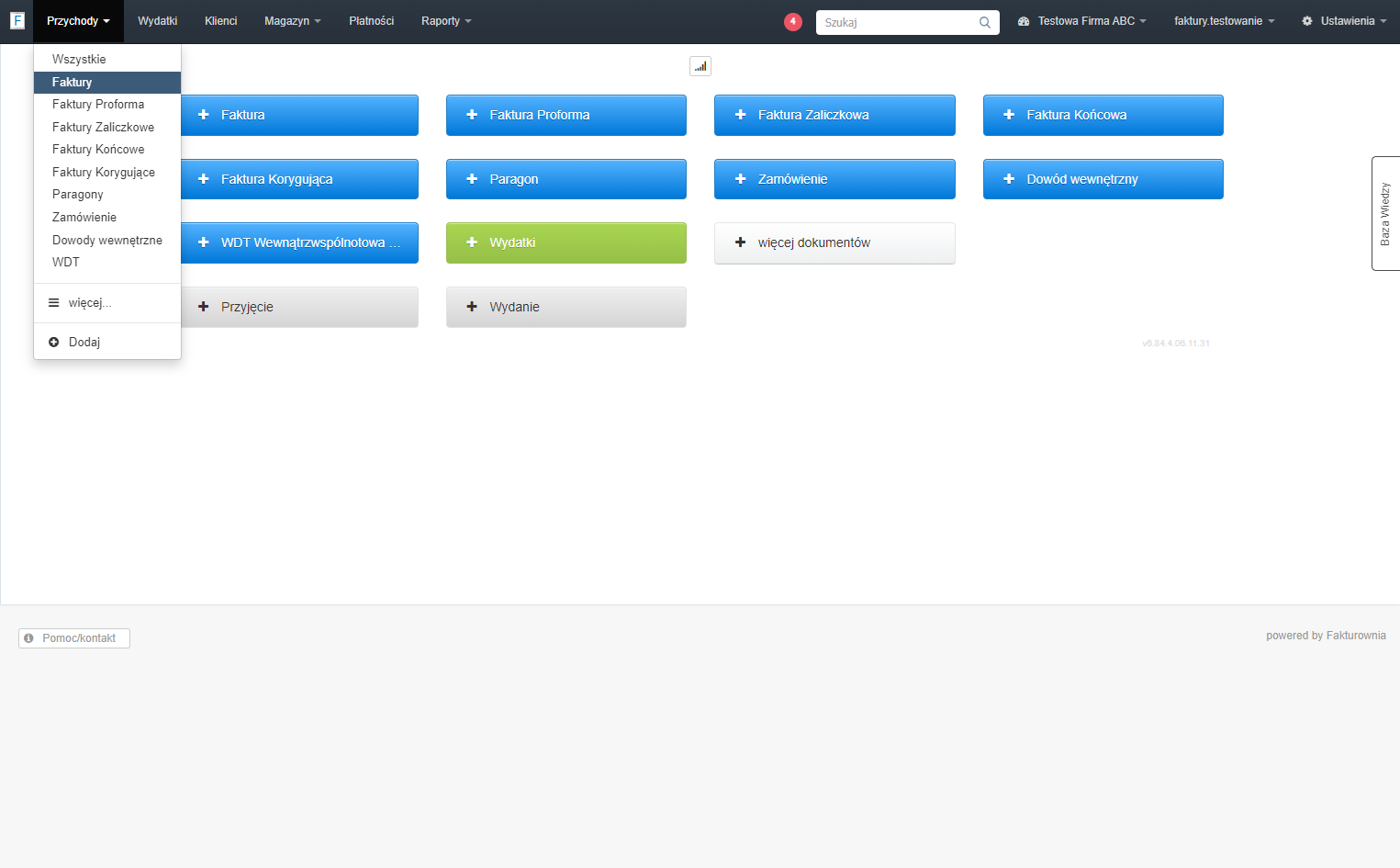Image resolution: width=1400 pixels, height=868 pixels.
Task: Open Faktury Korygujące from menu
Action: tap(107, 172)
